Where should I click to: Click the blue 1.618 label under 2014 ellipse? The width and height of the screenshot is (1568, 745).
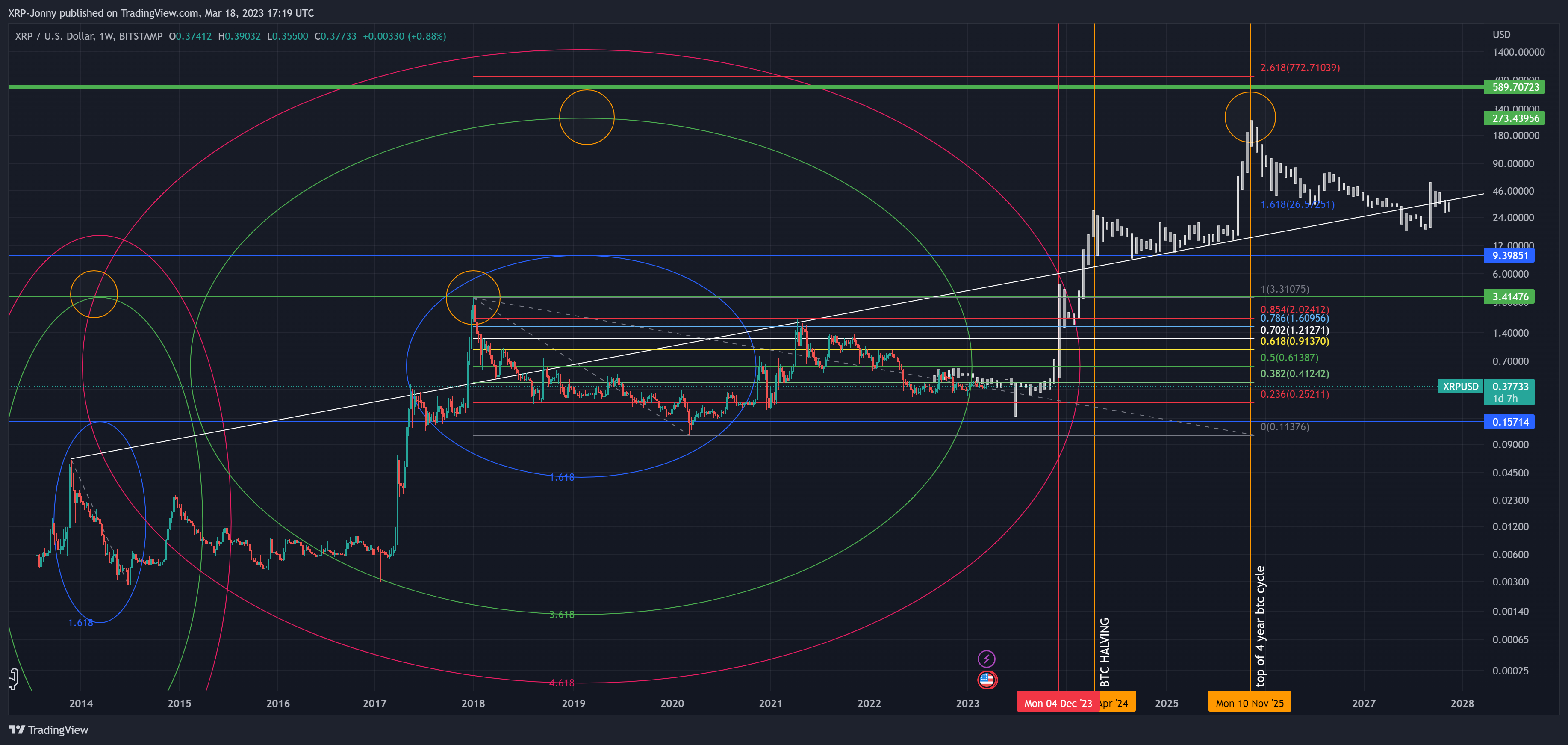pyautogui.click(x=80, y=623)
